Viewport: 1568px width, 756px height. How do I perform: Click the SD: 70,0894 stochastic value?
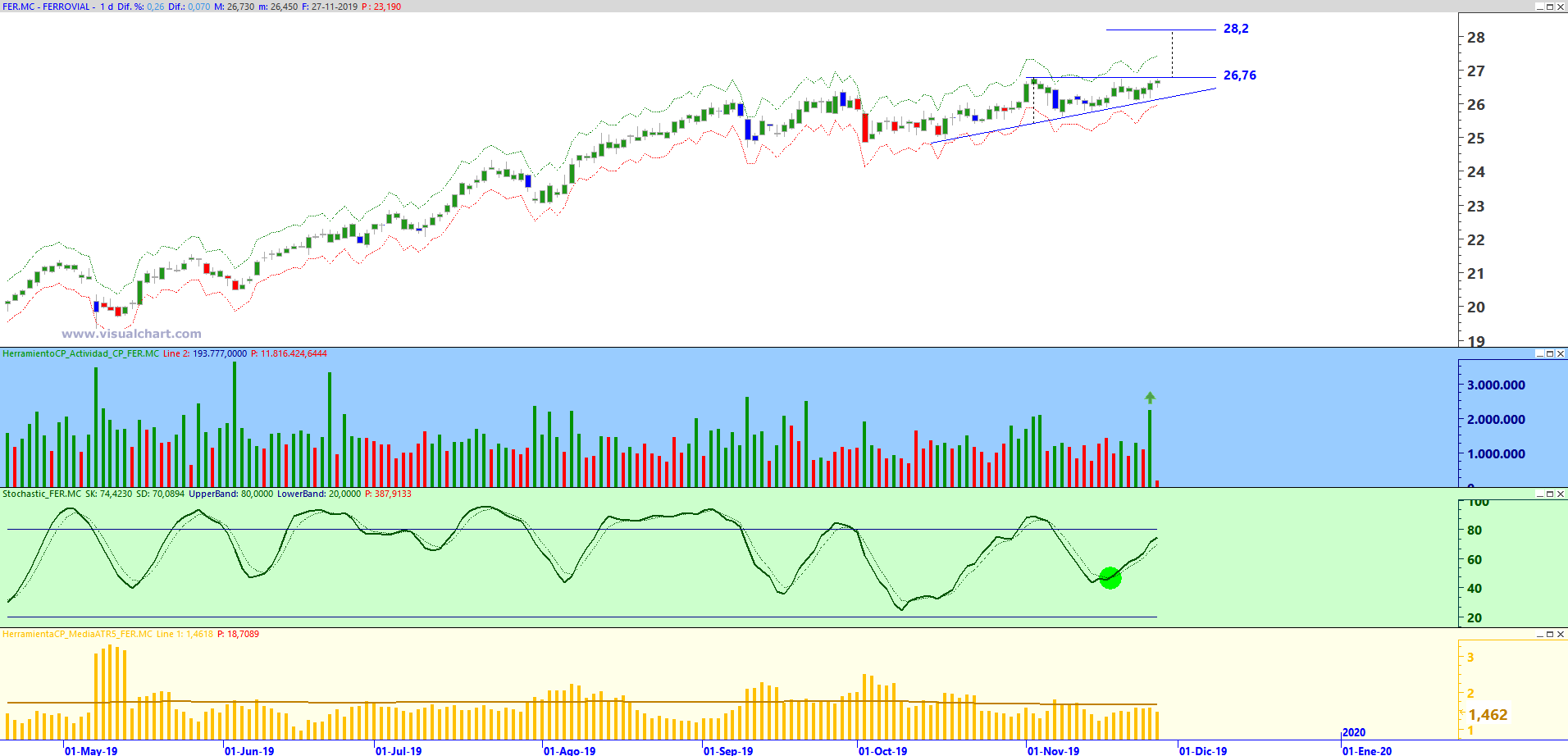[x=161, y=494]
